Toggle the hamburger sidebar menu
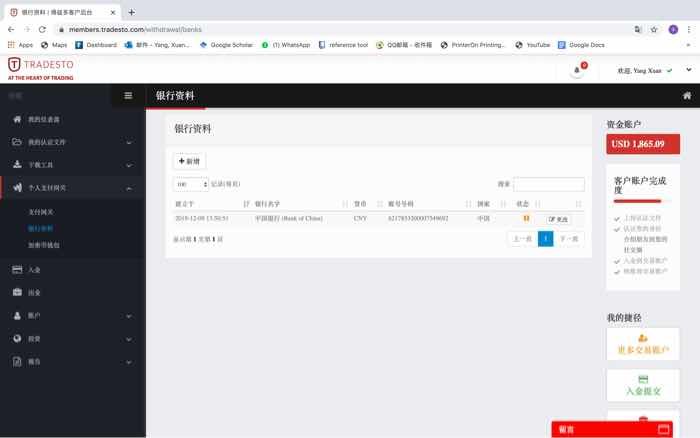 click(128, 96)
